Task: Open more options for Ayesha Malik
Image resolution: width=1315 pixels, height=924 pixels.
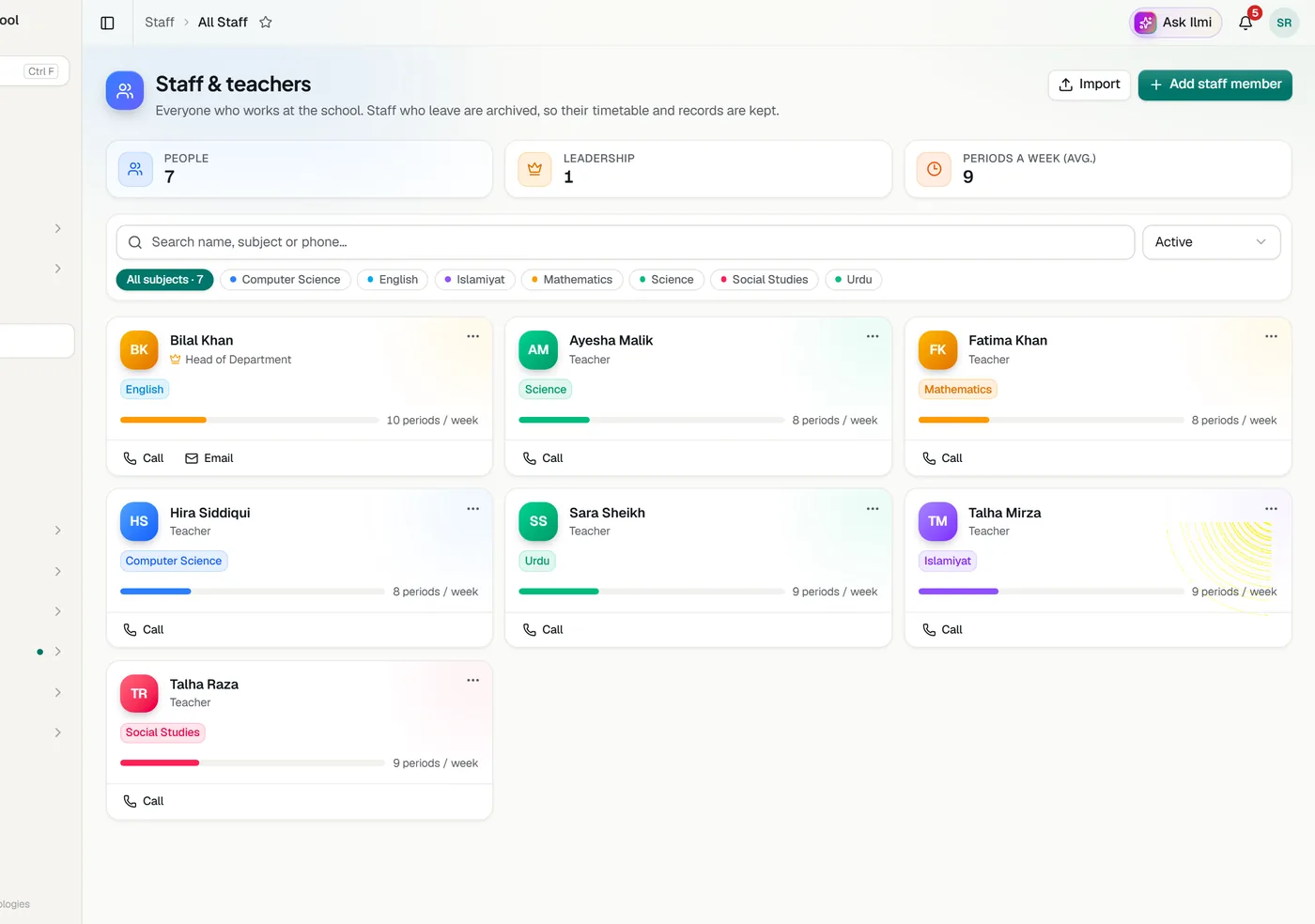Action: click(x=873, y=336)
